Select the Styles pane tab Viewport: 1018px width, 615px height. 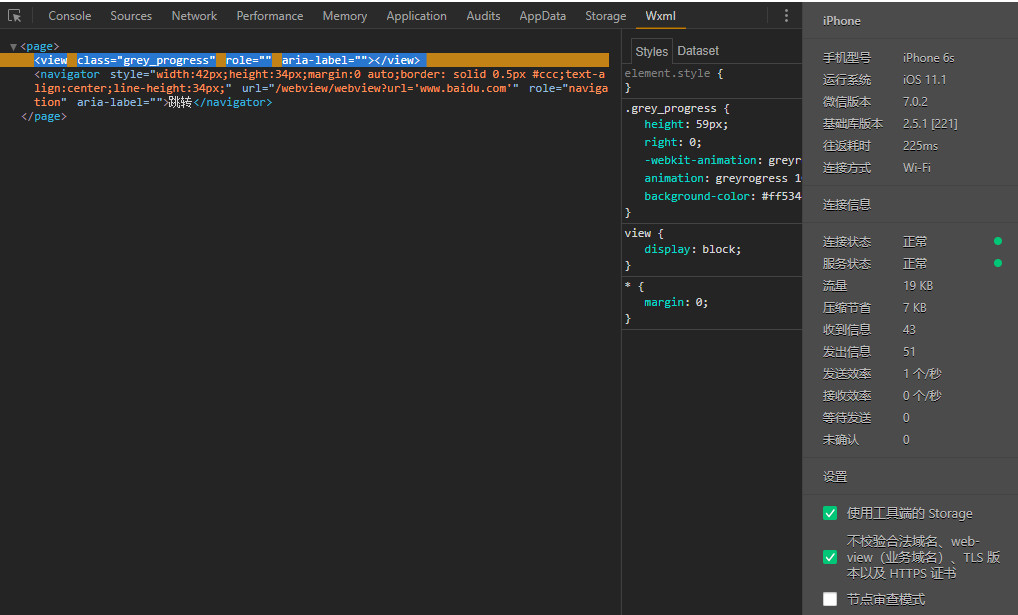coord(651,51)
